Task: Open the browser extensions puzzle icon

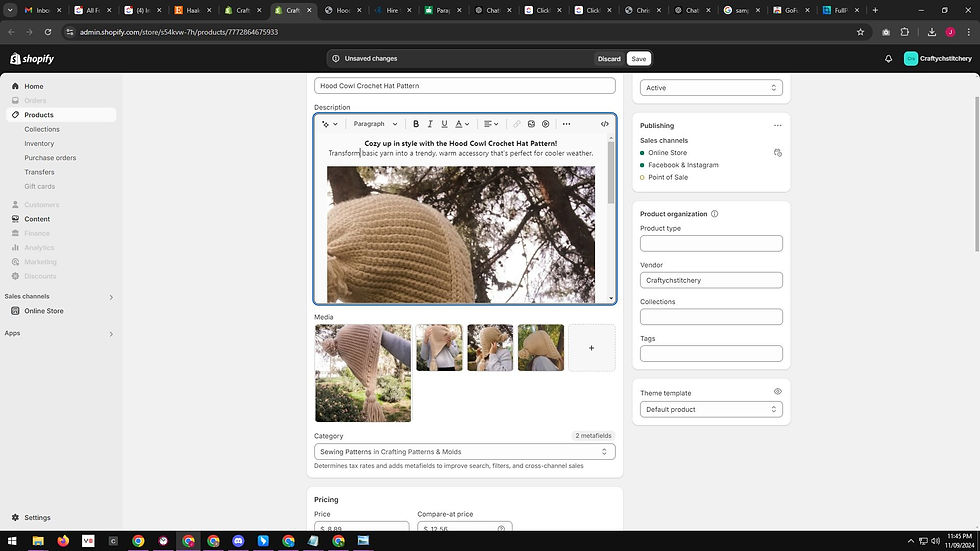Action: [904, 32]
